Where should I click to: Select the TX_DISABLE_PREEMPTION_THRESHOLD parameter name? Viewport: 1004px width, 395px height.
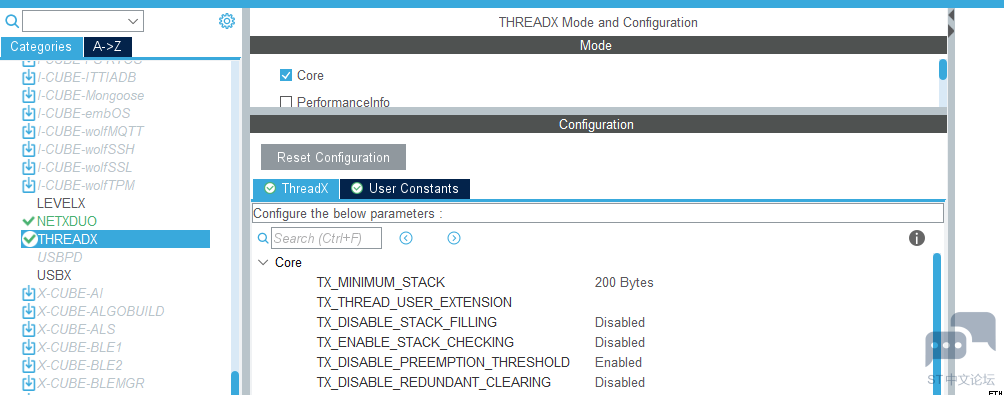point(443,362)
